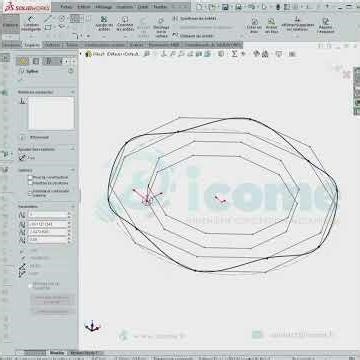Select the Ajuster les entités tool
The width and height of the screenshot is (360, 360).
(104, 24)
